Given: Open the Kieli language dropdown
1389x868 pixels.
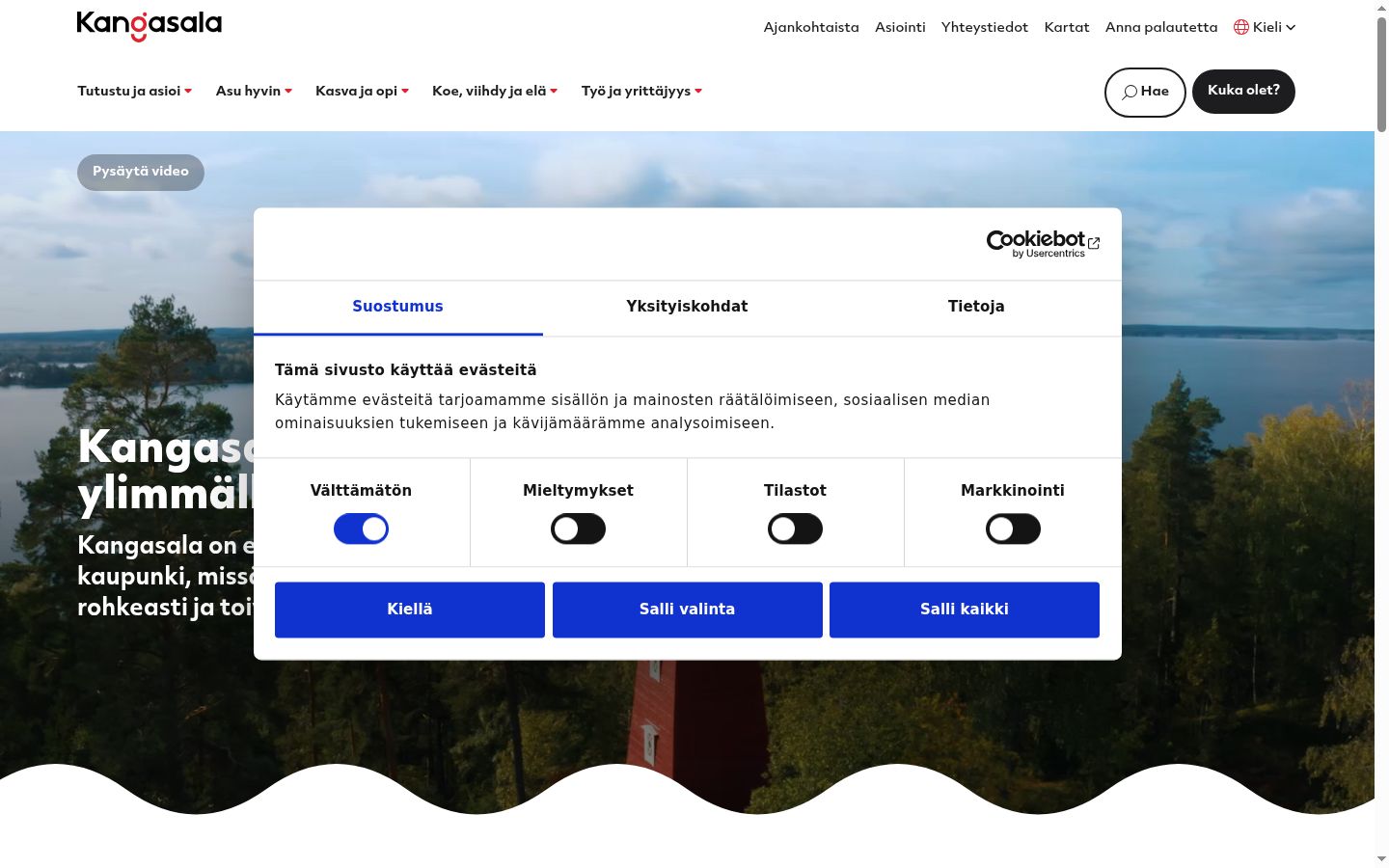Looking at the screenshot, I should click(1265, 27).
